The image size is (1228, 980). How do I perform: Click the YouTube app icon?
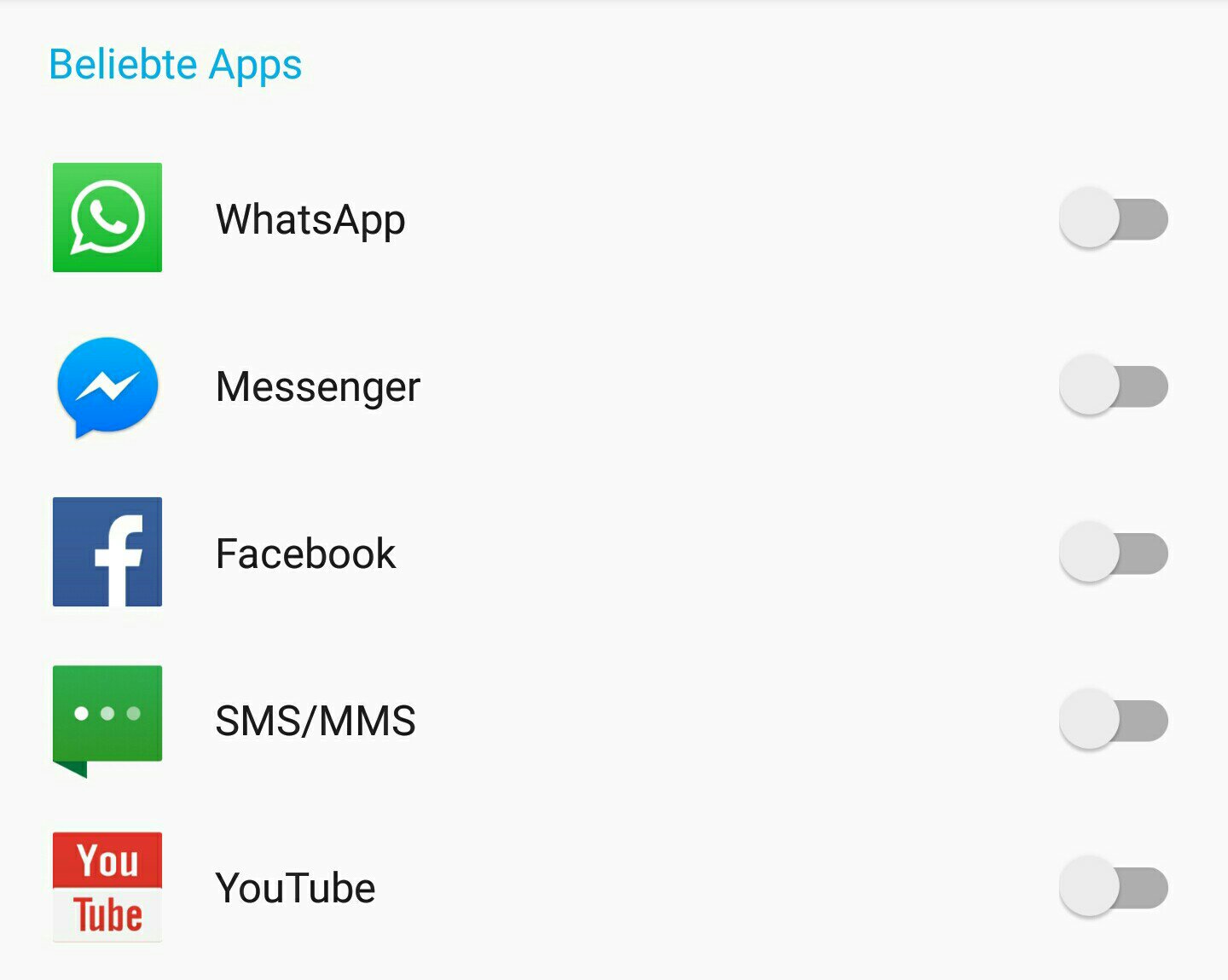(107, 887)
